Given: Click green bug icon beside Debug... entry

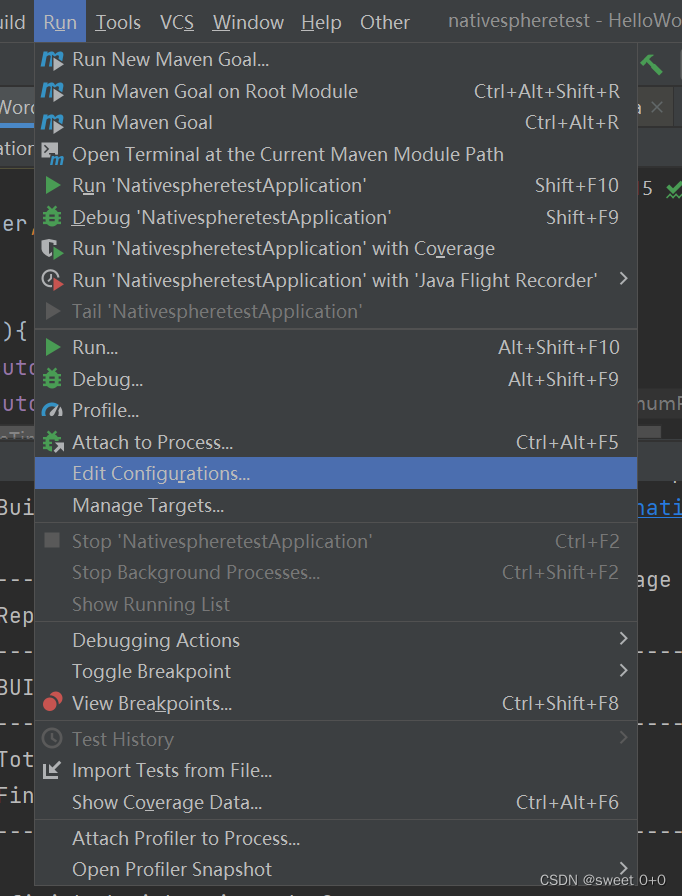Looking at the screenshot, I should click(52, 379).
